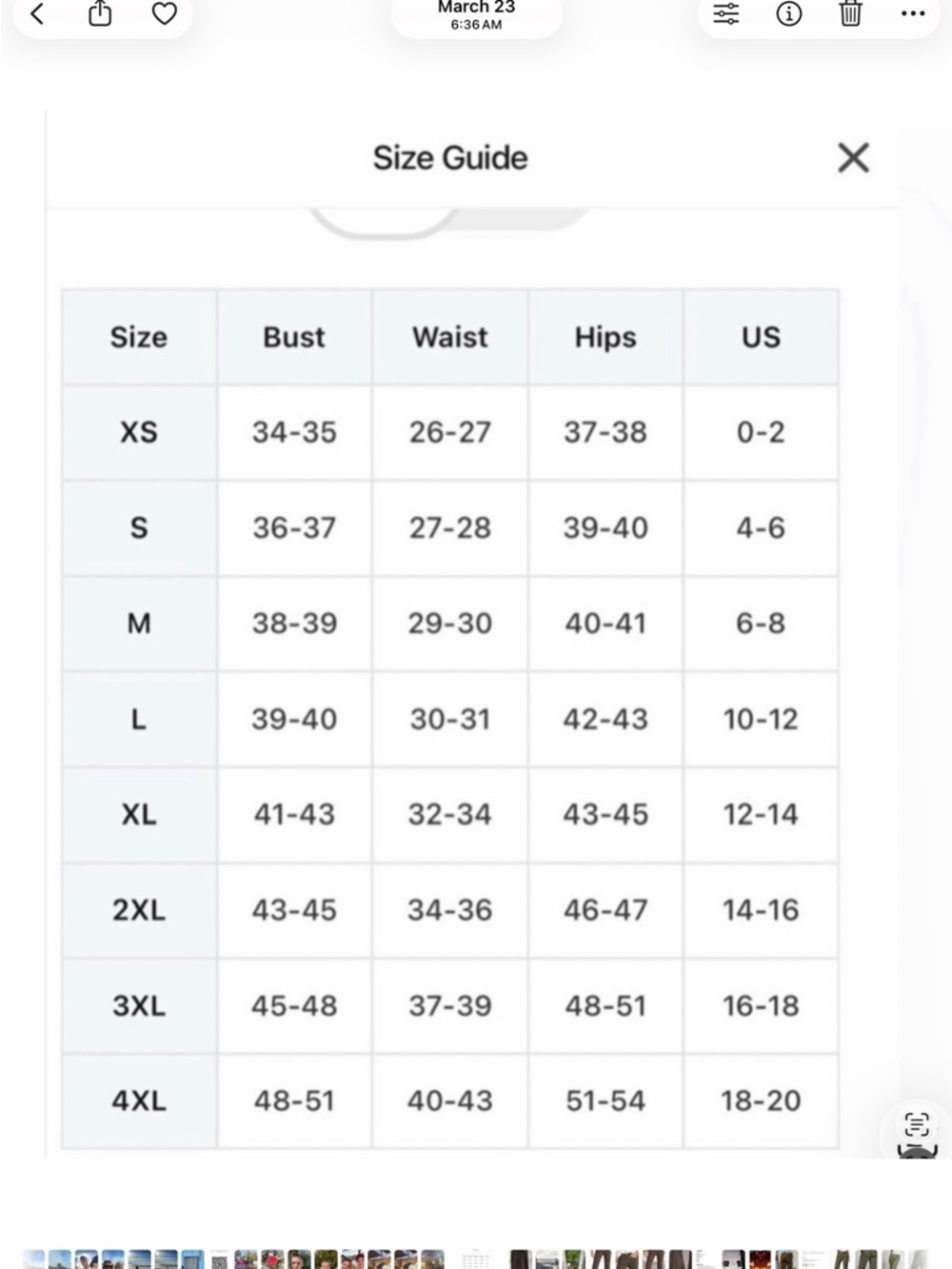Screen dimensions: 952x1269
Task: Favorite this photo with the heart icon
Action: (x=165, y=13)
